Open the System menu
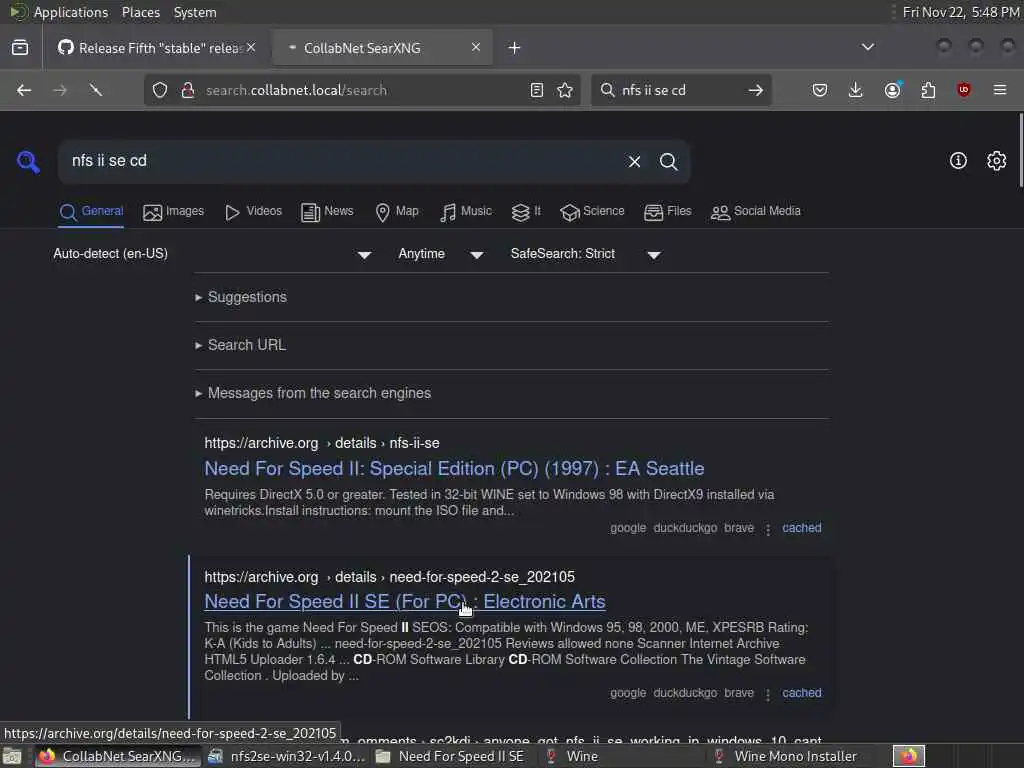The height and width of the screenshot is (768, 1024). coord(195,12)
